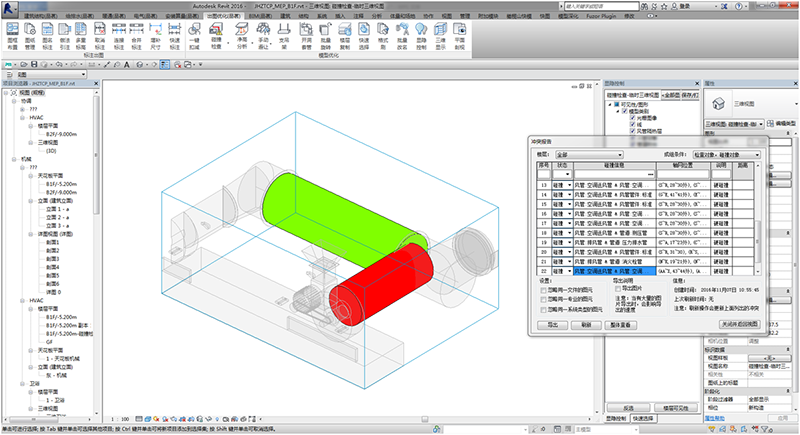Click the 导出 button in the clash report
The height and width of the screenshot is (435, 800).
tap(552, 325)
